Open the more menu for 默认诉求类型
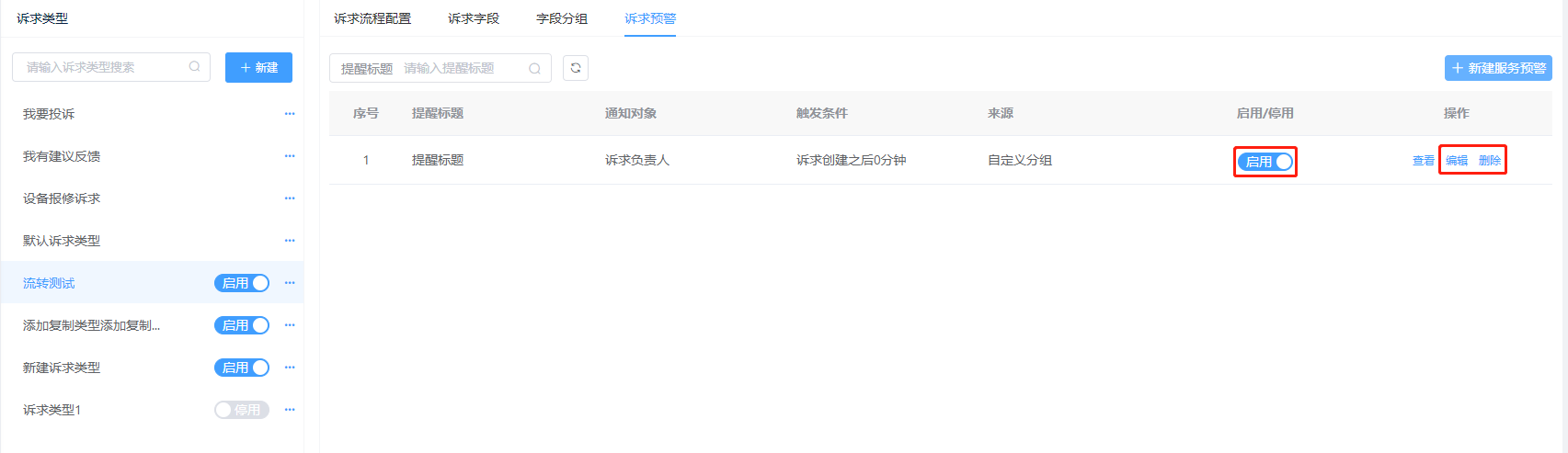The image size is (1568, 453). click(290, 241)
